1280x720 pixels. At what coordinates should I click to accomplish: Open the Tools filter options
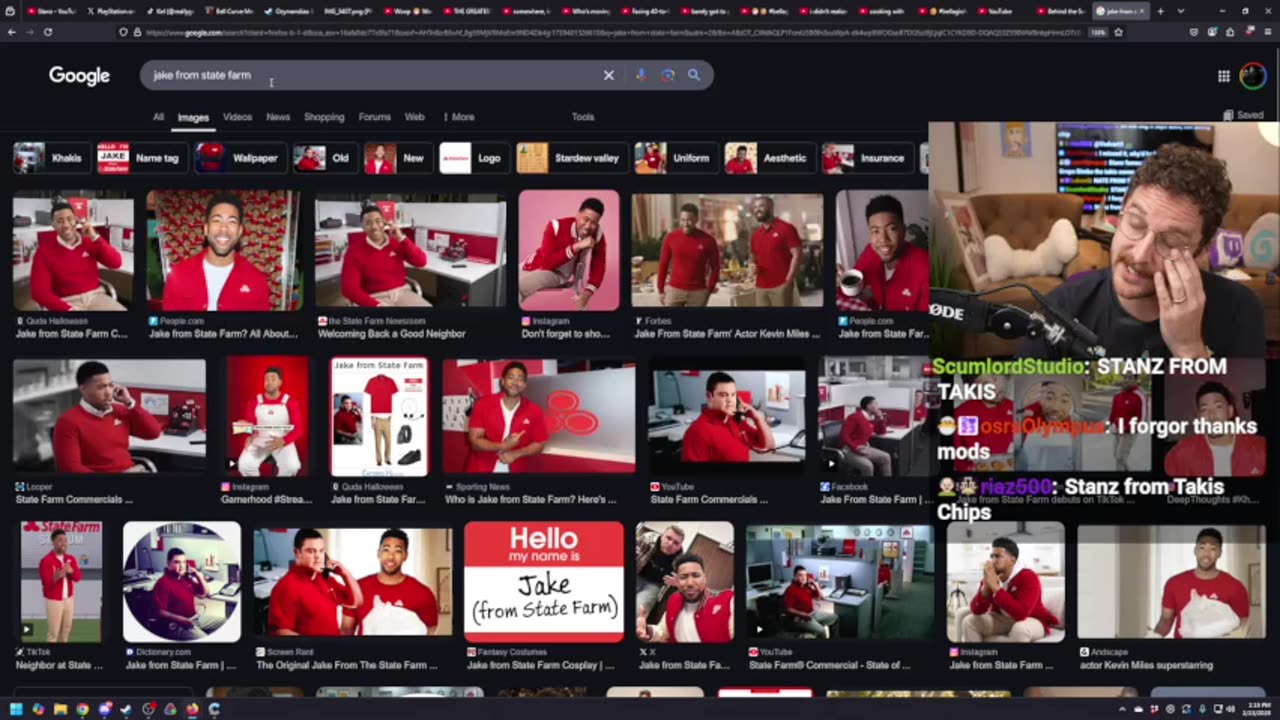coord(583,117)
